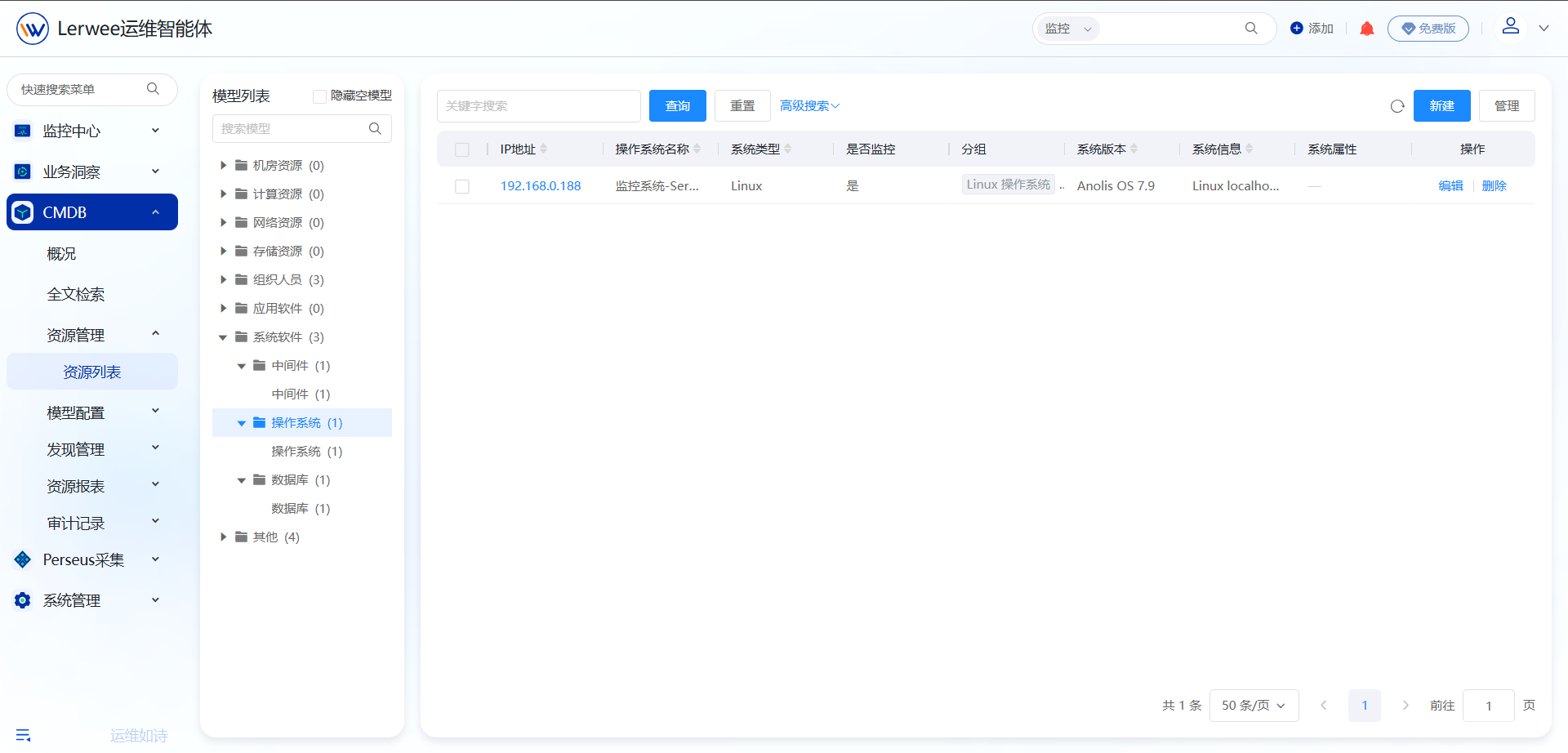Click page number 1 button
This screenshot has width=1568, height=753.
click(1365, 706)
